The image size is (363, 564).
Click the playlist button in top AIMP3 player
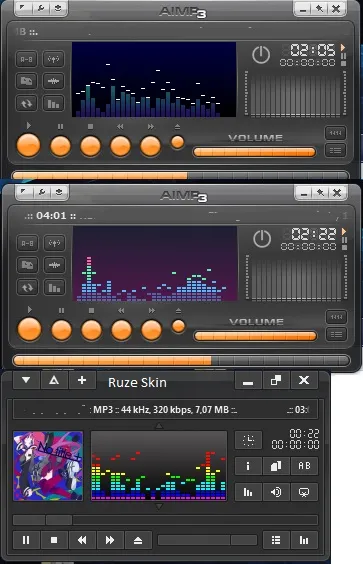click(x=335, y=150)
